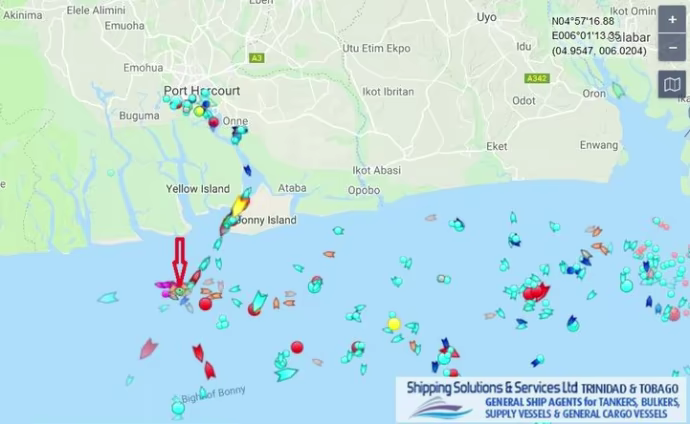690x424 pixels.
Task: Click the vessel under the red arrow
Action: tap(180, 291)
